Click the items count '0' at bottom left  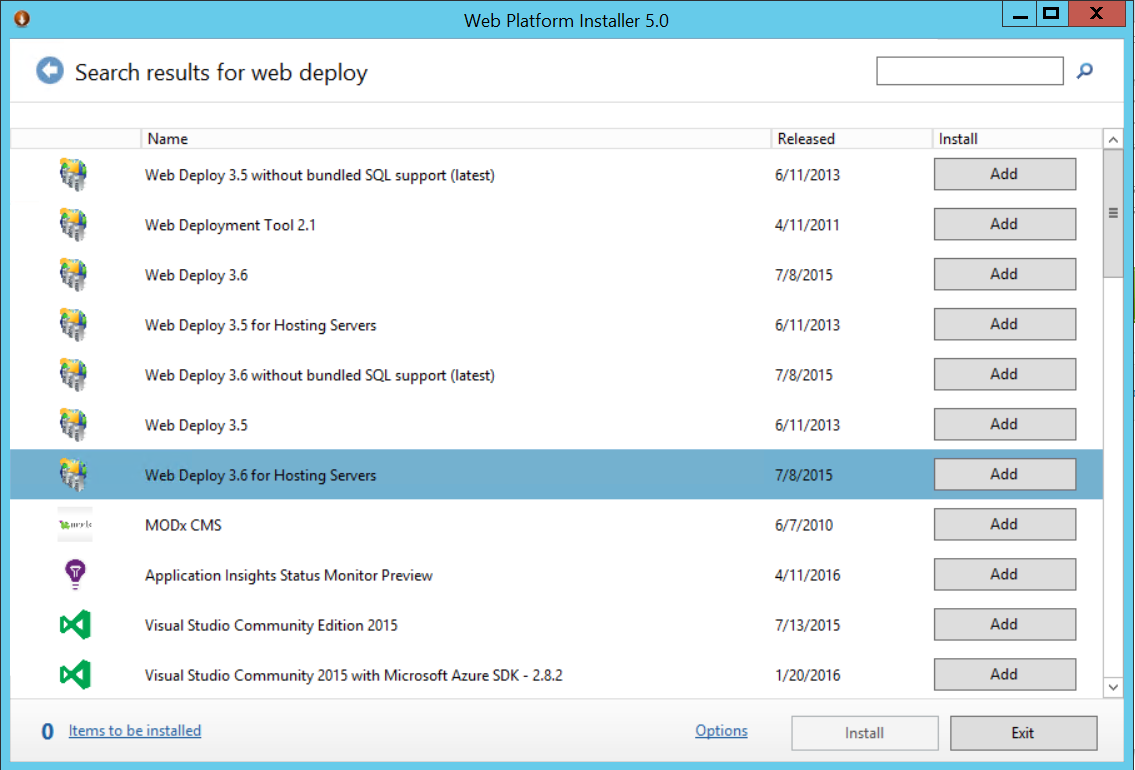coord(48,732)
